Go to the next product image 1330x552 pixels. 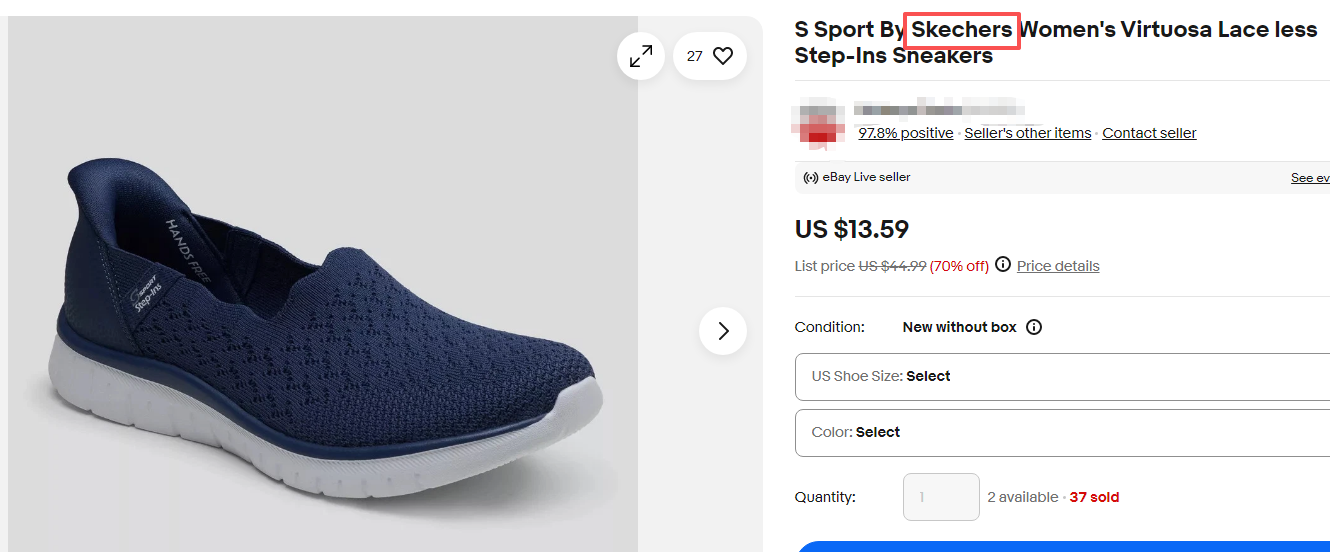[723, 331]
